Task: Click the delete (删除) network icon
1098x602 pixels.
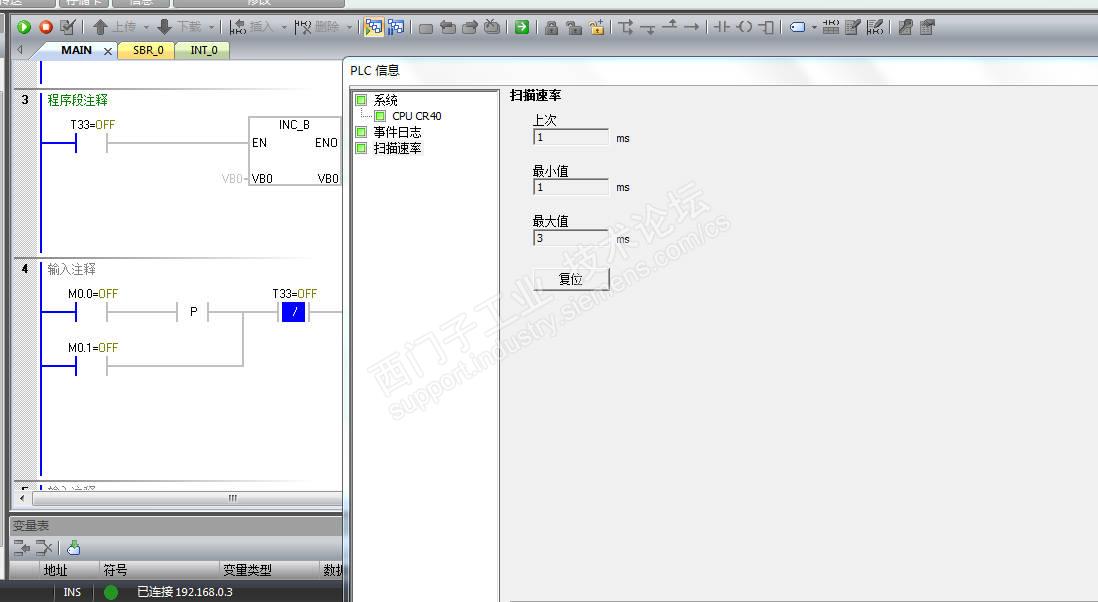Action: pyautogui.click(x=303, y=27)
